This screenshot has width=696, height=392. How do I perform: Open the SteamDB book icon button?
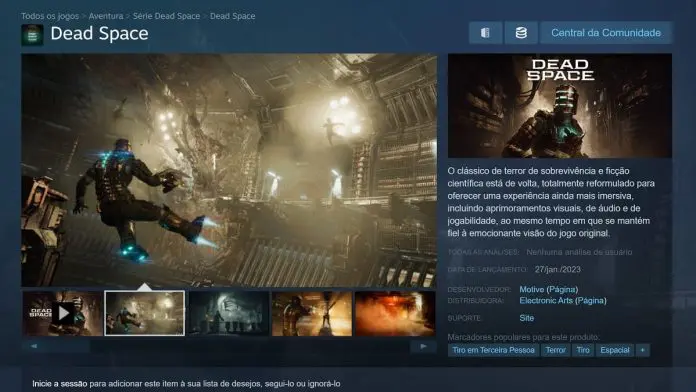[x=485, y=33]
